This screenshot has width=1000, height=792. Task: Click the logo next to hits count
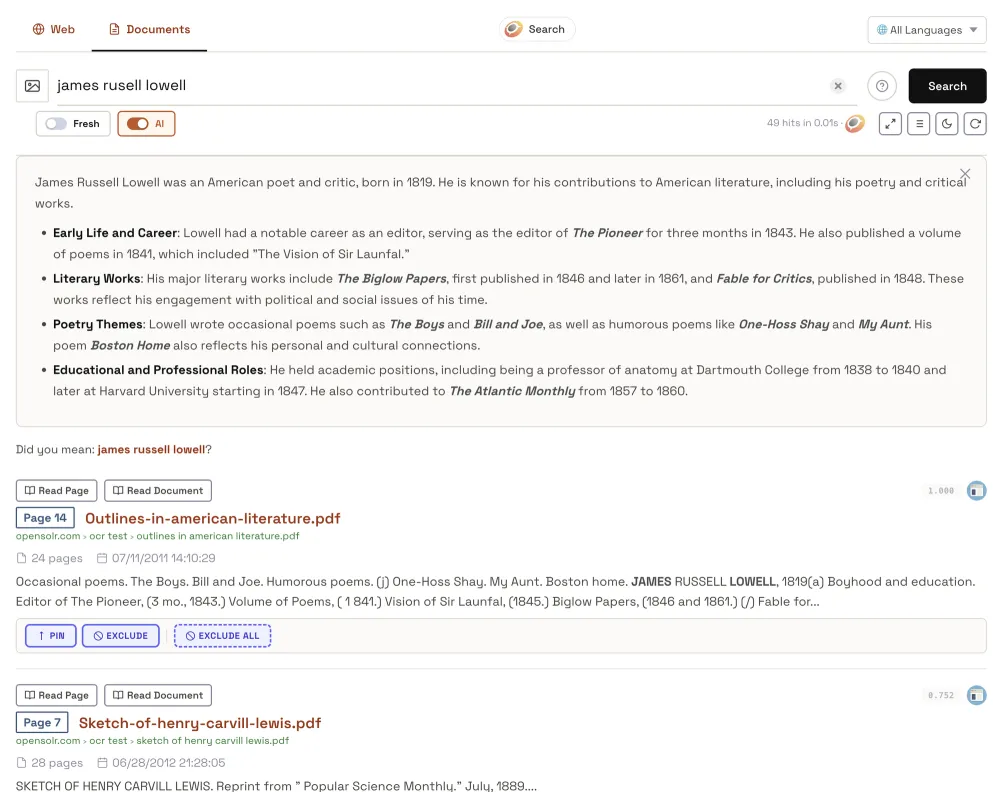pyautogui.click(x=855, y=123)
